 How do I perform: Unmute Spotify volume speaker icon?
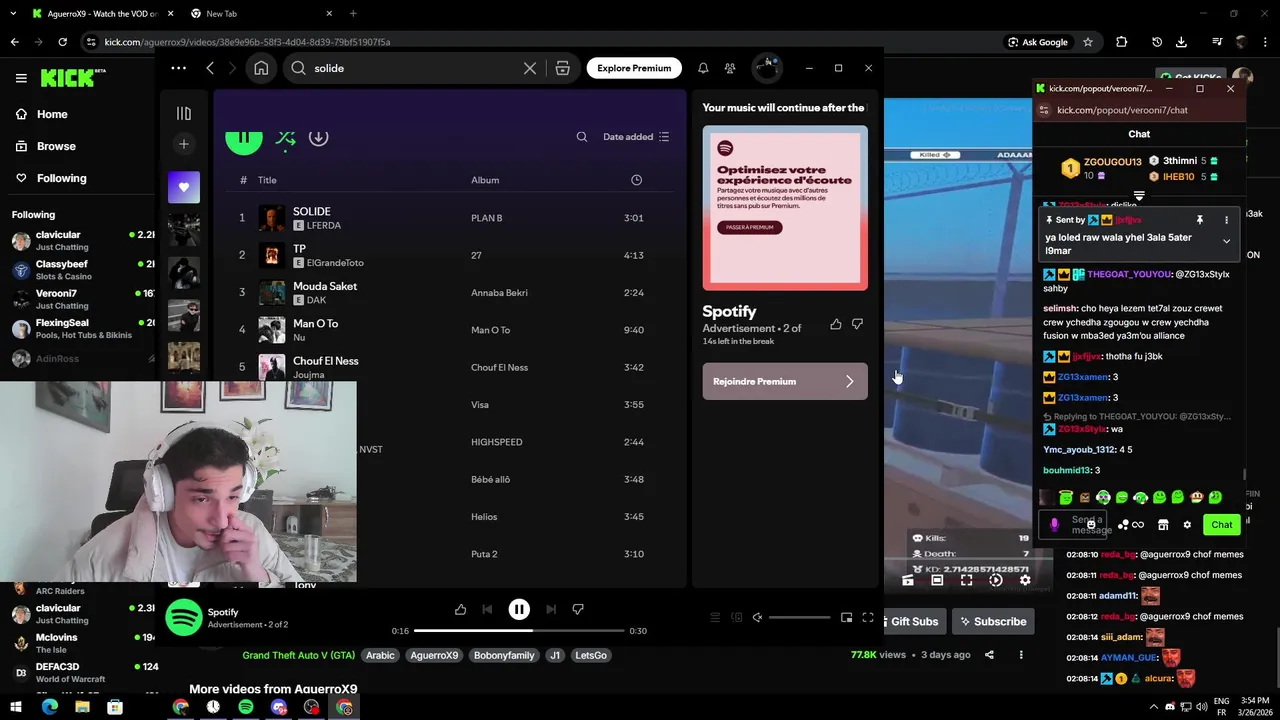757,617
